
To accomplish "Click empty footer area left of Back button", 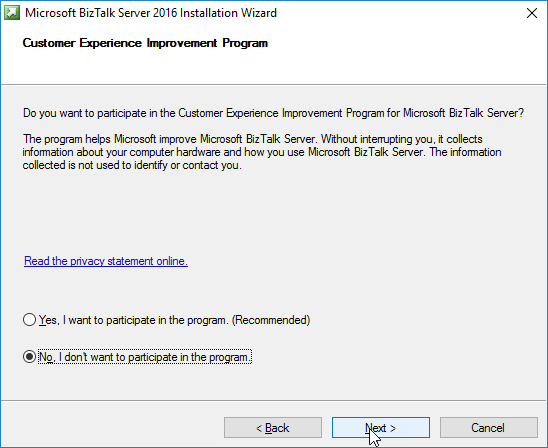I will (x=112, y=427).
